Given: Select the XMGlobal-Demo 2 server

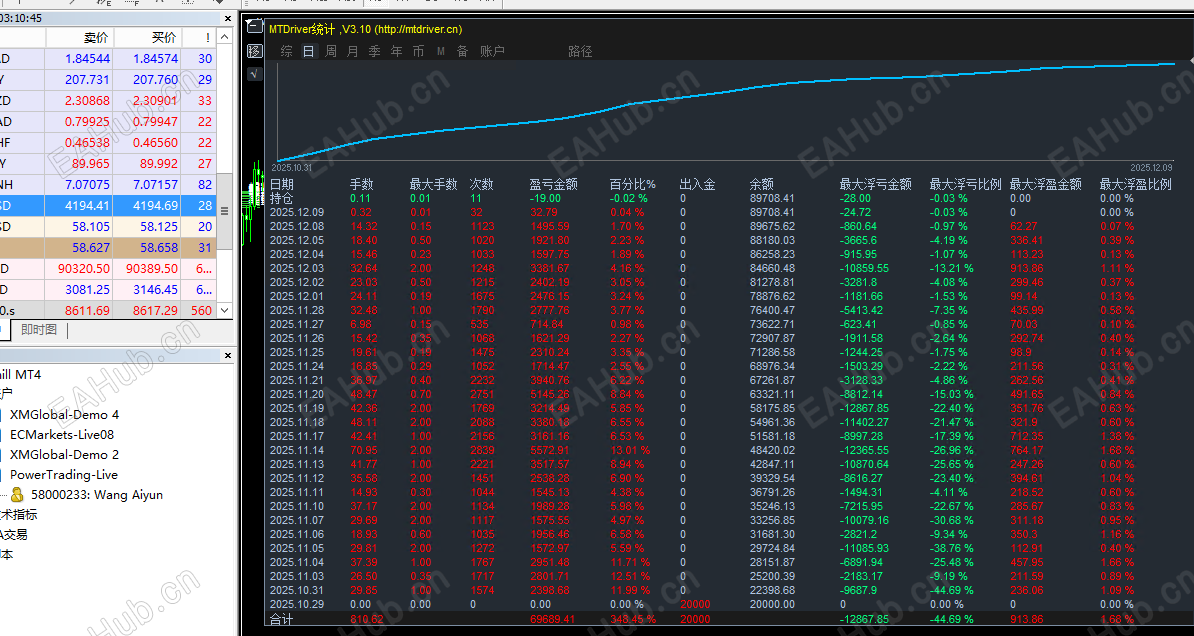Looking at the screenshot, I should [64, 454].
